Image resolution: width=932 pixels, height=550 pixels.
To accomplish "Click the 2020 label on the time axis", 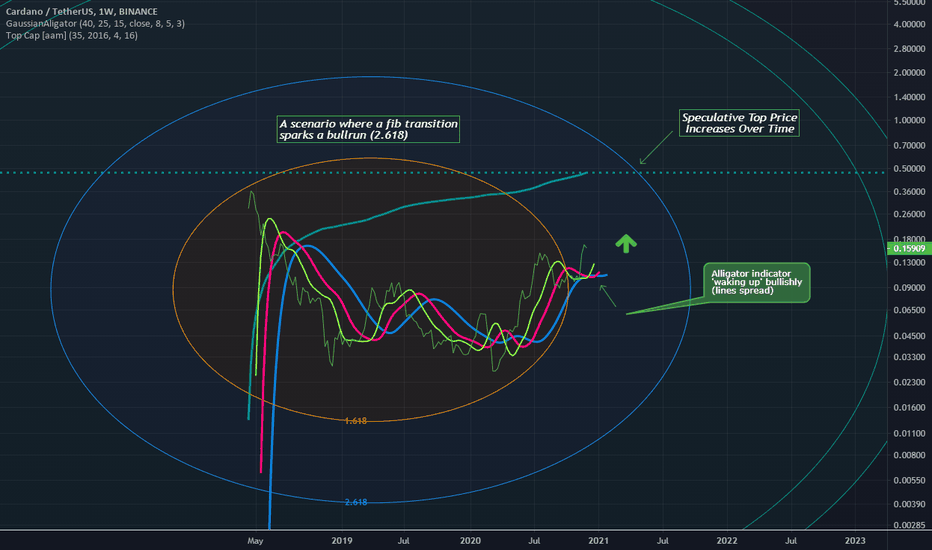I will (x=470, y=540).
